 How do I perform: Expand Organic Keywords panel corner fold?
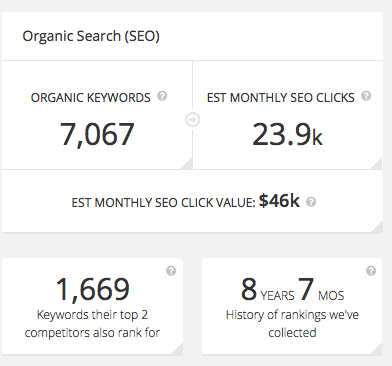point(187,164)
